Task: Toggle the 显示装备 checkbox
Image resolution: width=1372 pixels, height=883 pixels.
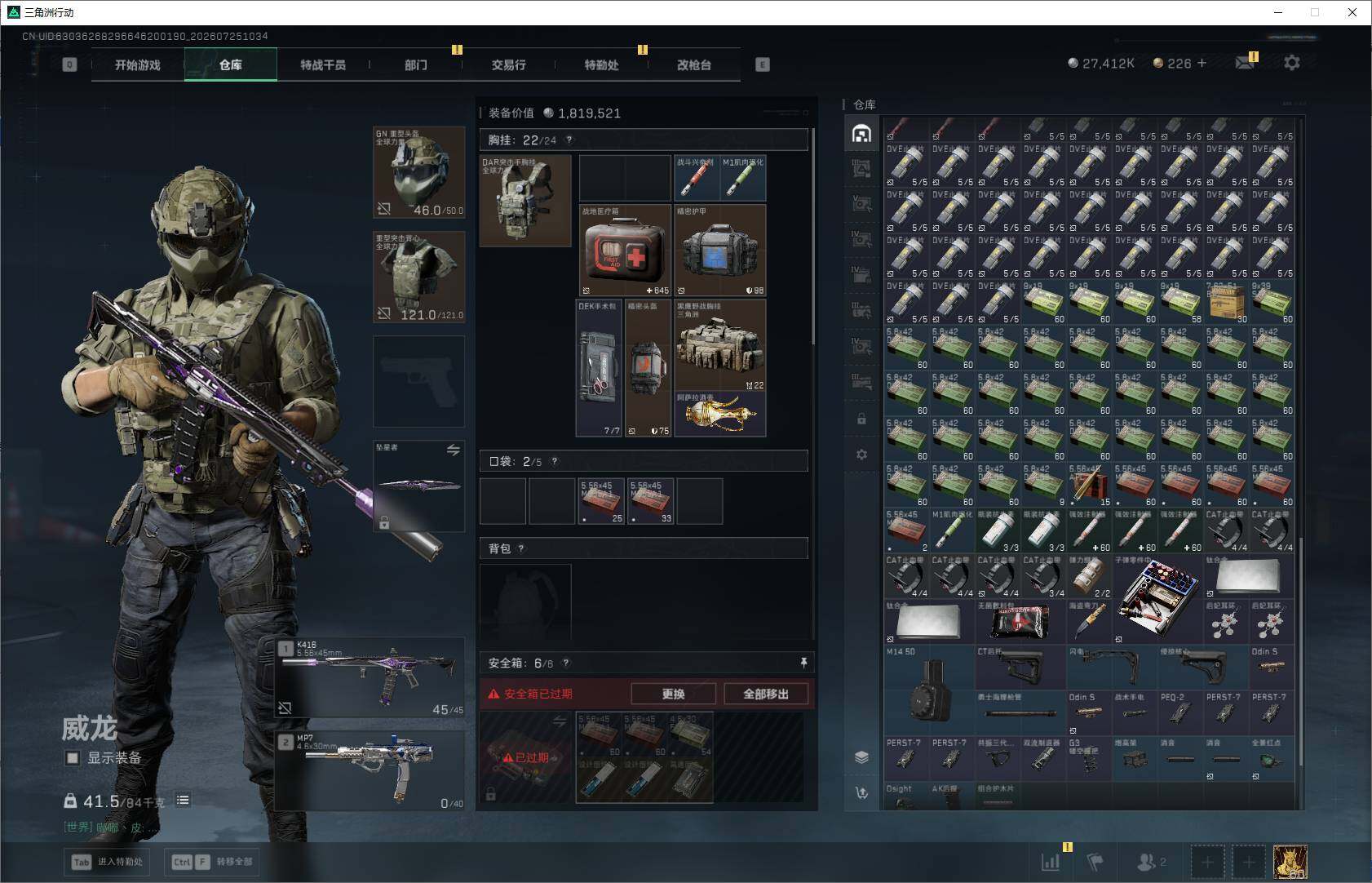Action: click(73, 758)
